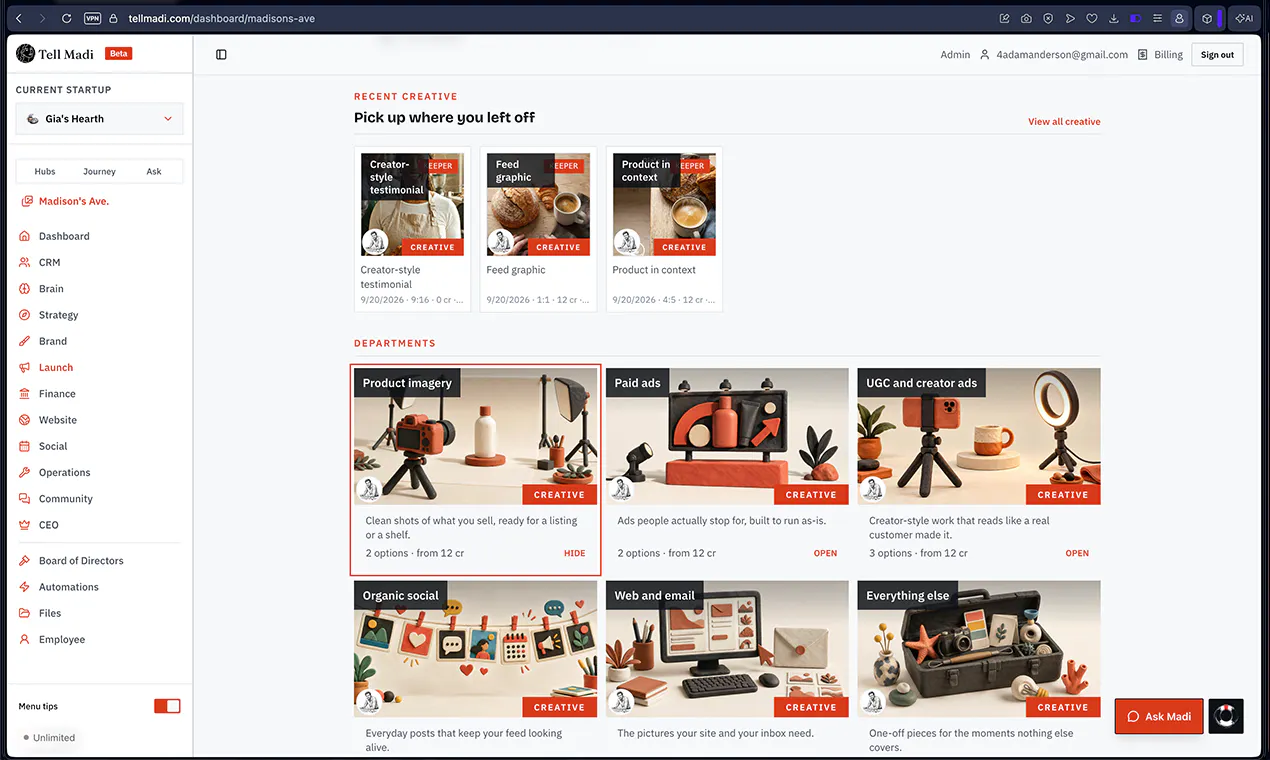The image size is (1270, 760).
Task: Select the Strategy compass icon
Action: (x=25, y=315)
